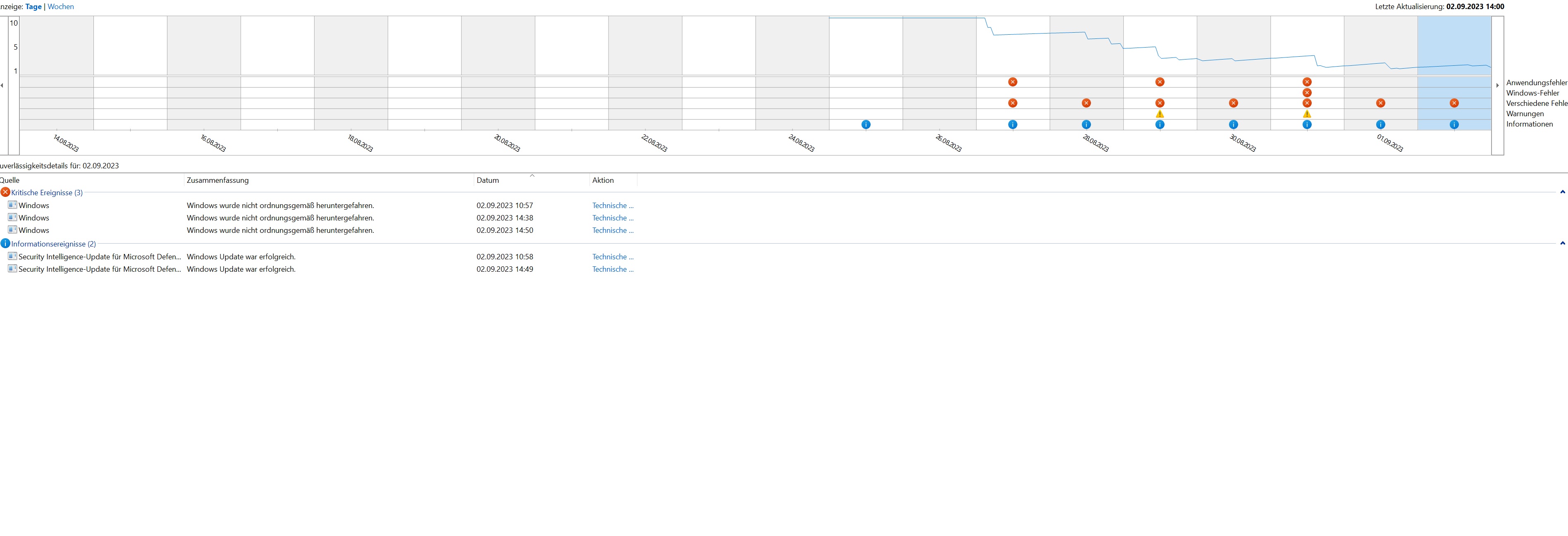Switch view to Tage
1568x536 pixels.
click(x=33, y=7)
